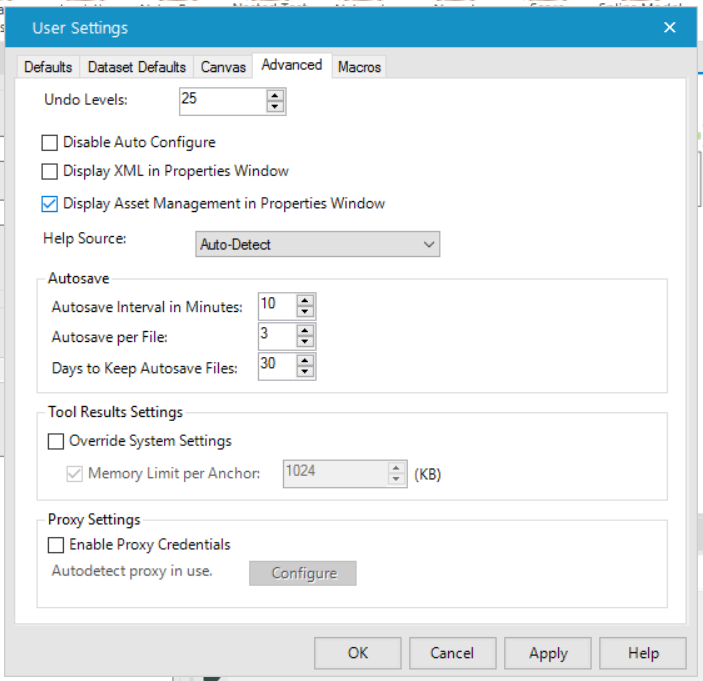Open the Help Source dropdown
703x681 pixels.
pyautogui.click(x=317, y=244)
